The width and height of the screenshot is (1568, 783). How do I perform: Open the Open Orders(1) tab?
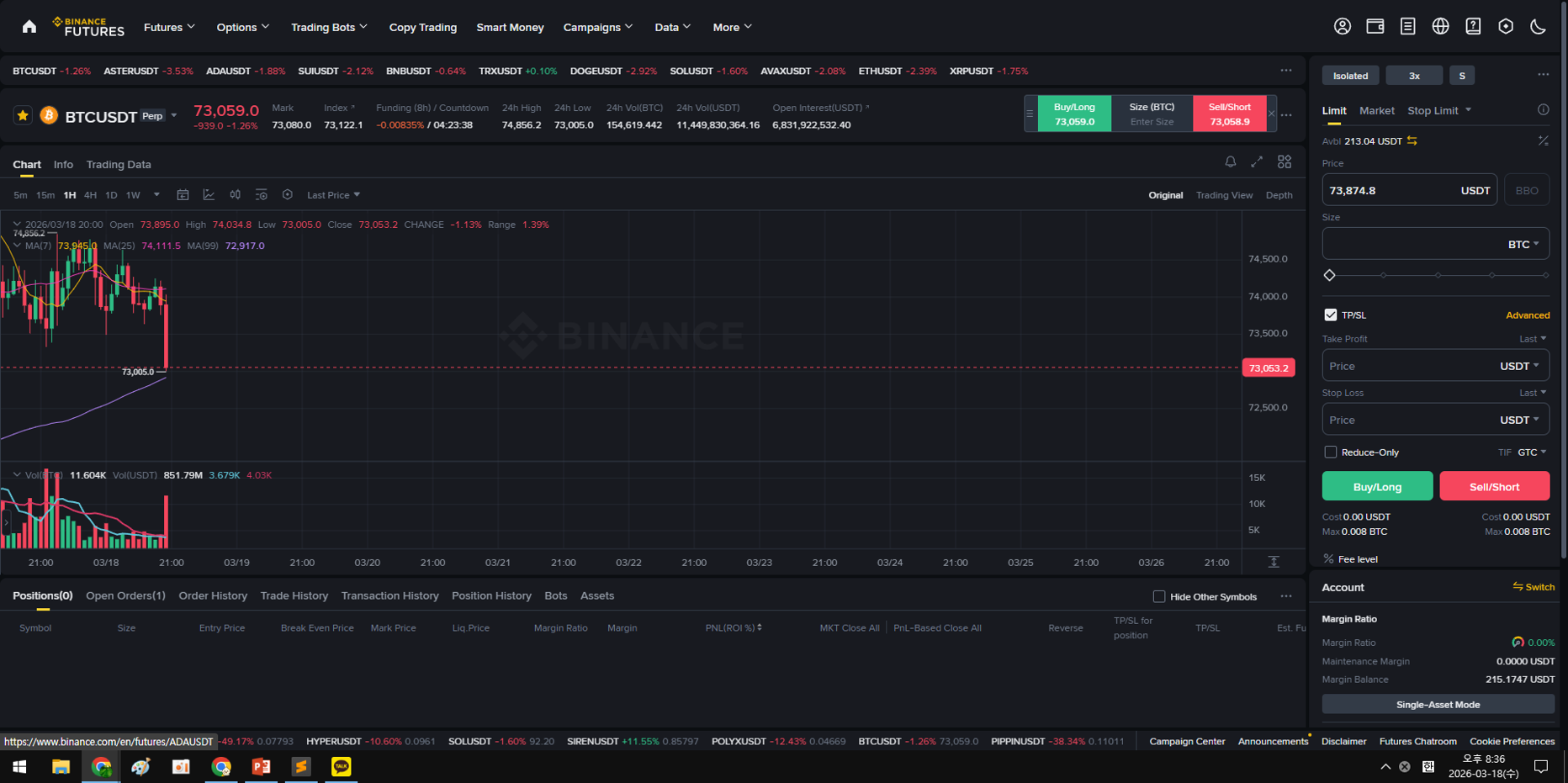125,595
